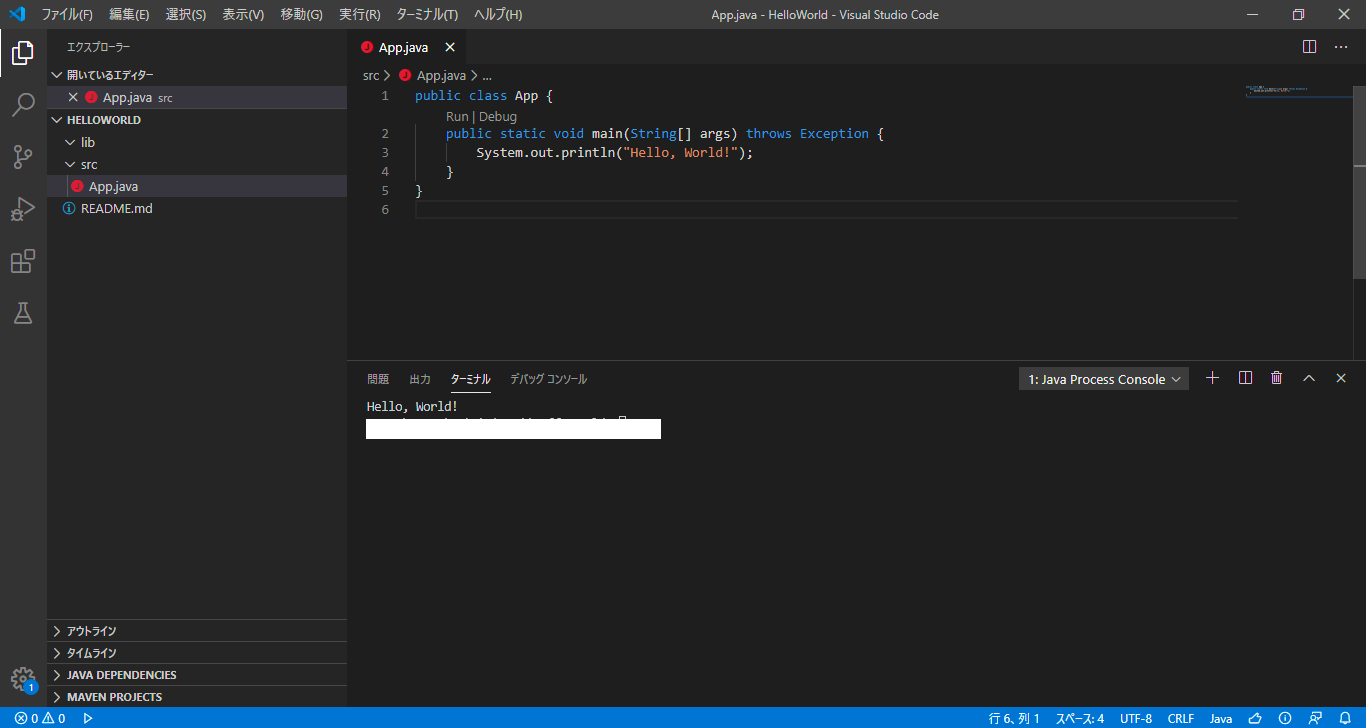Open the Search view in activity bar

coord(23,104)
